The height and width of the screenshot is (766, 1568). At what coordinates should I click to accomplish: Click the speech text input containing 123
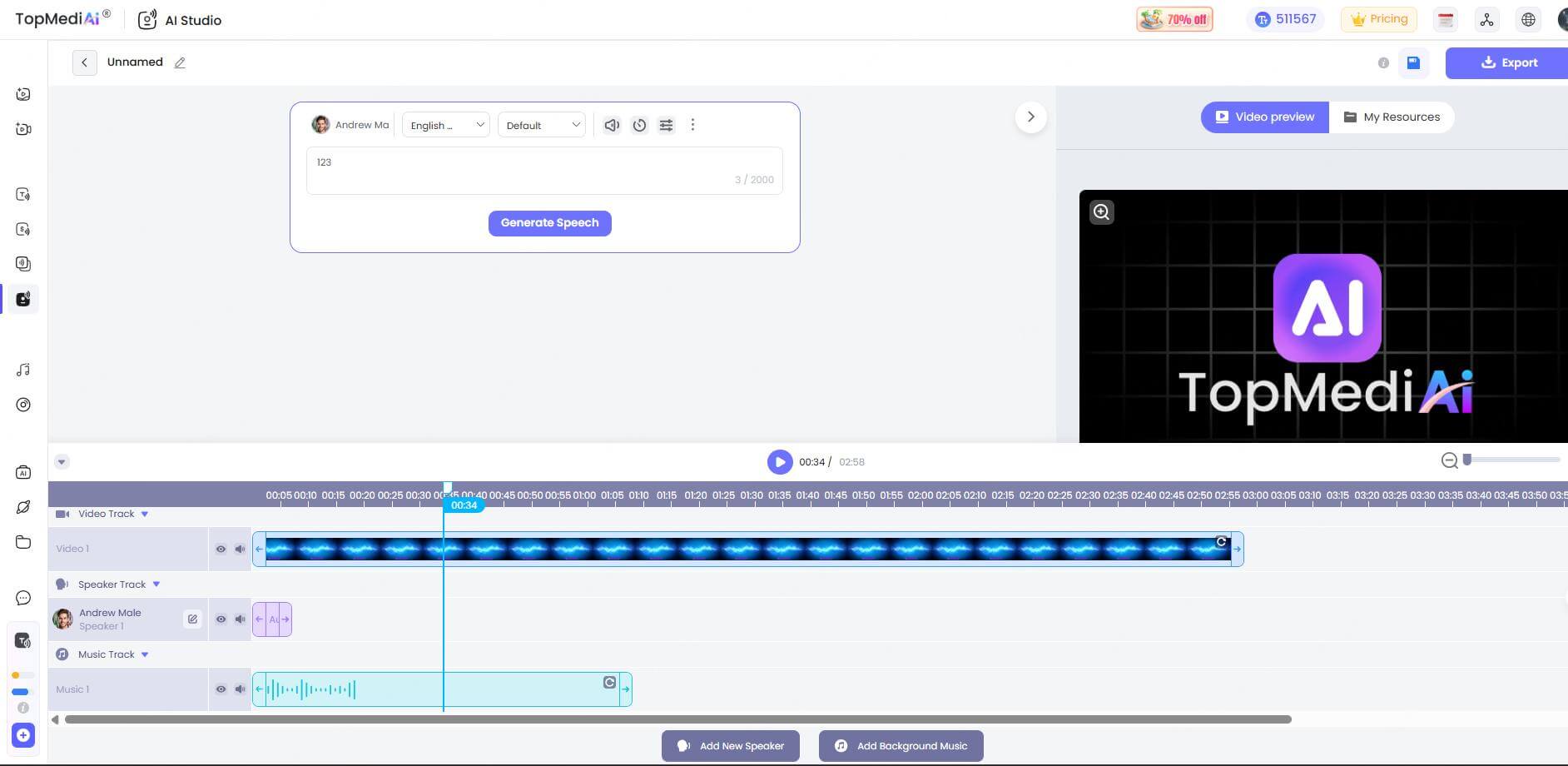(x=544, y=171)
